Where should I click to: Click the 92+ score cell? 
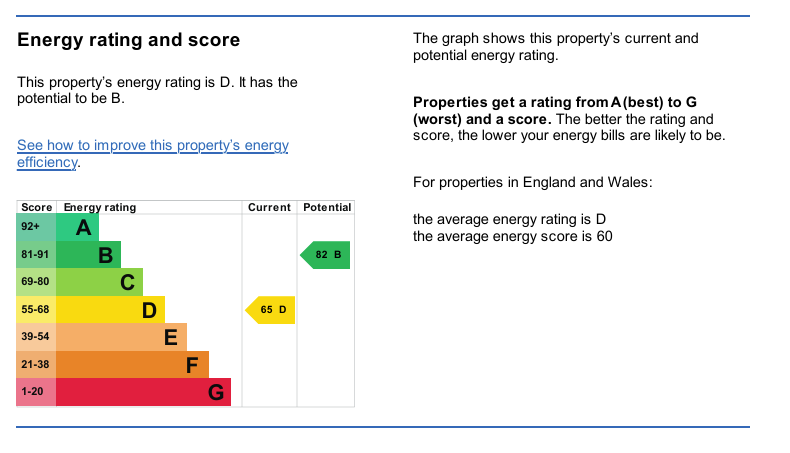[36, 227]
